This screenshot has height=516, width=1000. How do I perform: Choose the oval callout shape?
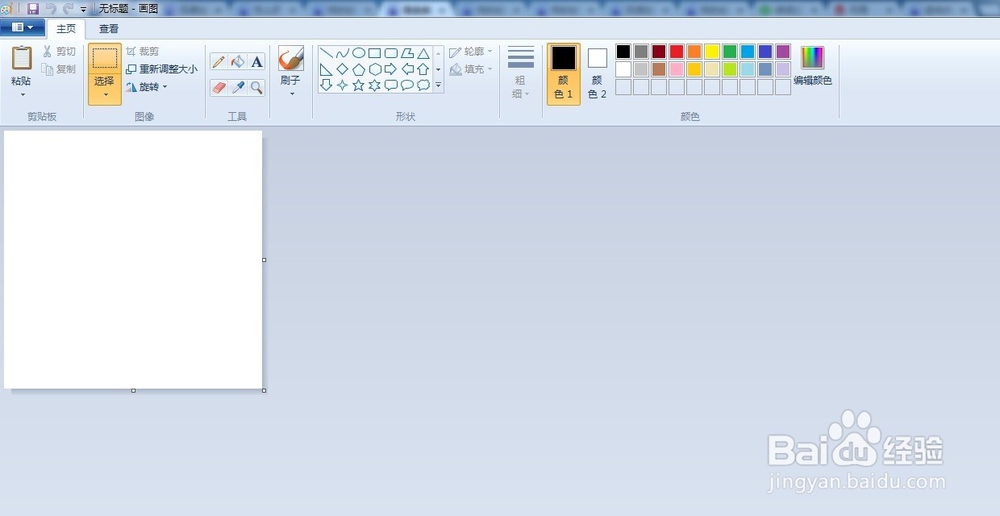coord(408,85)
